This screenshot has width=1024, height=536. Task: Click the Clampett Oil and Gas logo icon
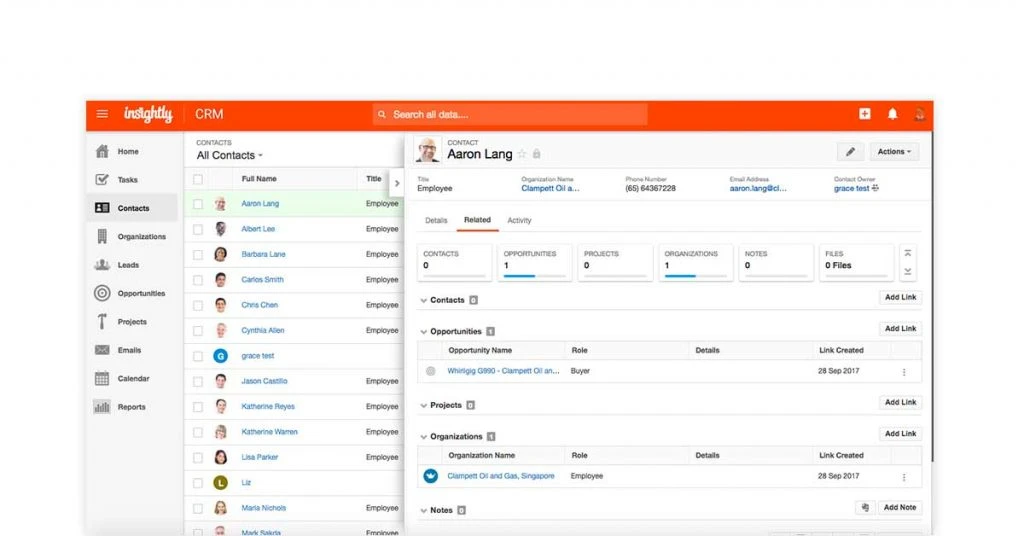(x=430, y=476)
